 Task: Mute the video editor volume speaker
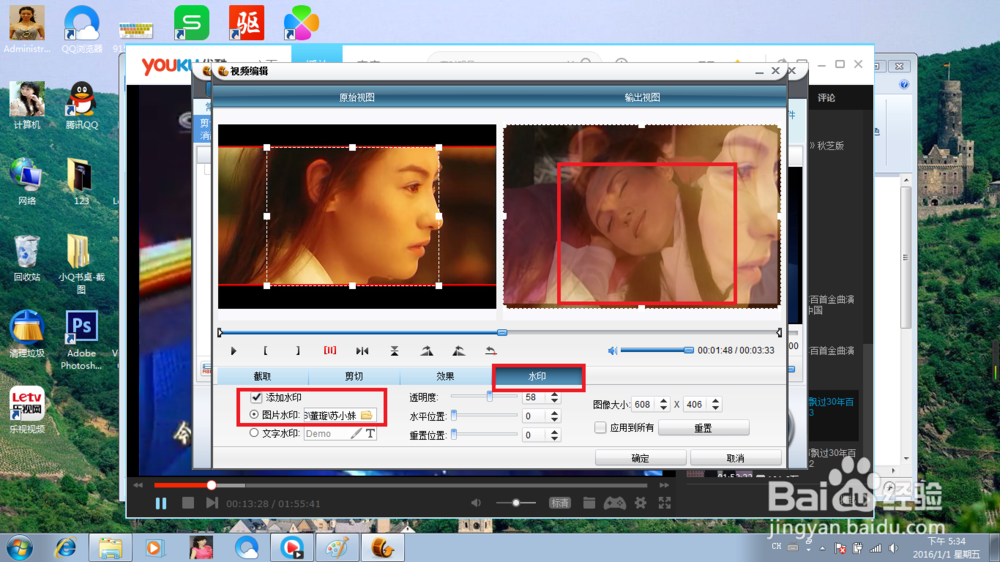[612, 351]
